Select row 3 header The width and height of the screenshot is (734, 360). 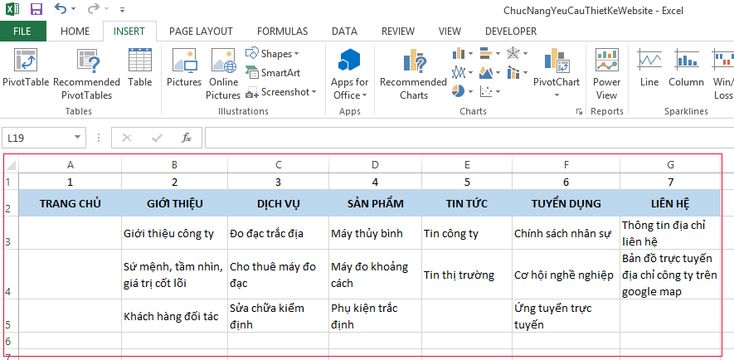(x=8, y=233)
